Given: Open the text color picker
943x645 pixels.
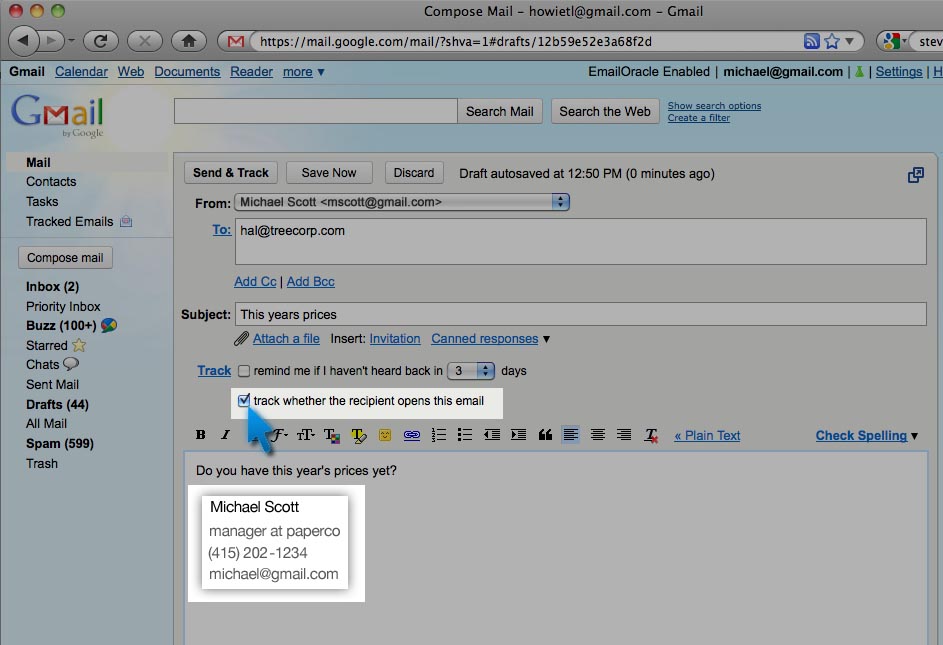Looking at the screenshot, I should [332, 435].
